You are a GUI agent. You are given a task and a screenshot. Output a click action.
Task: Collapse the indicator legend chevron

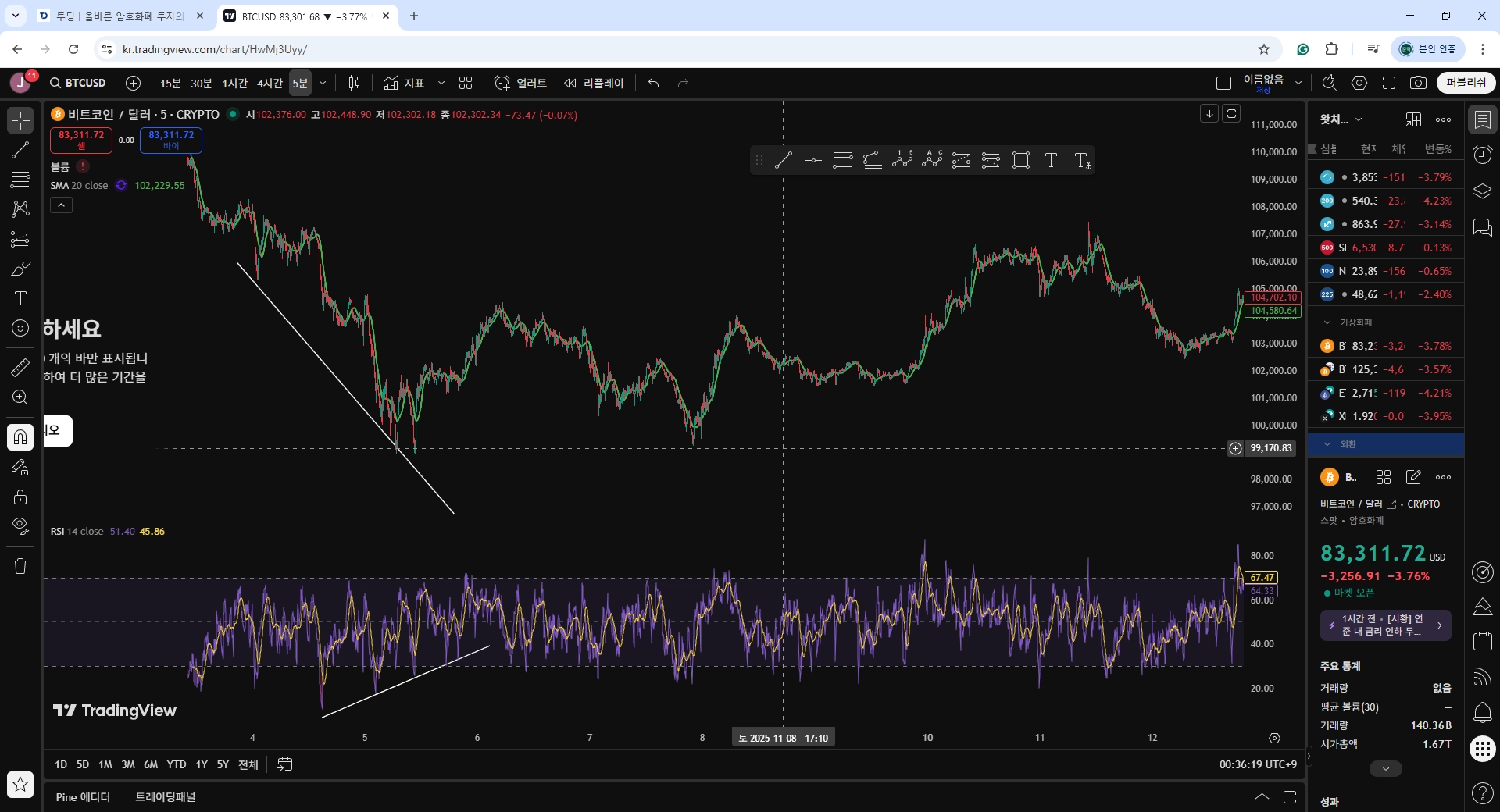tap(62, 205)
